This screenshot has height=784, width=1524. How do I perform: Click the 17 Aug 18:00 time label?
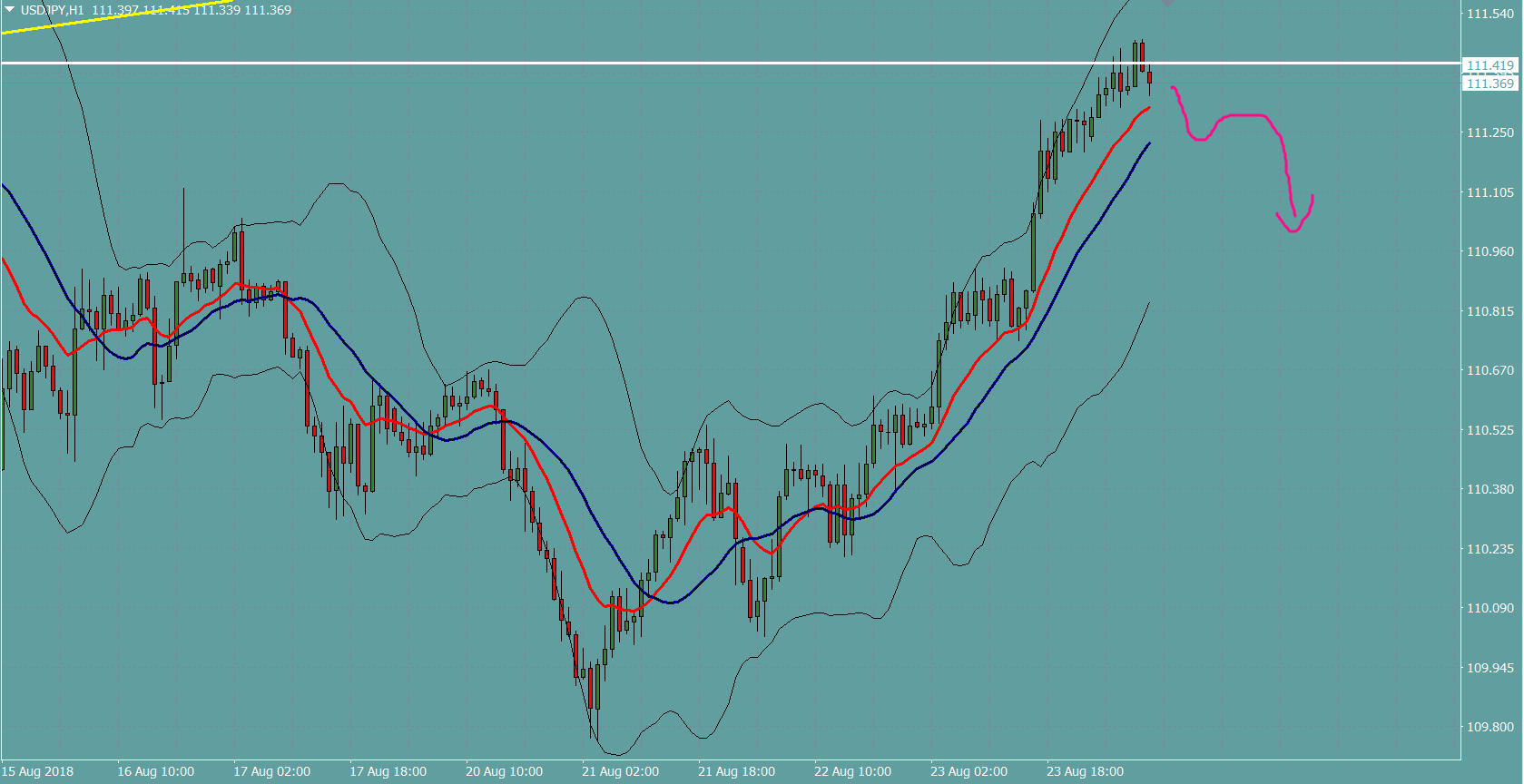tap(388, 771)
